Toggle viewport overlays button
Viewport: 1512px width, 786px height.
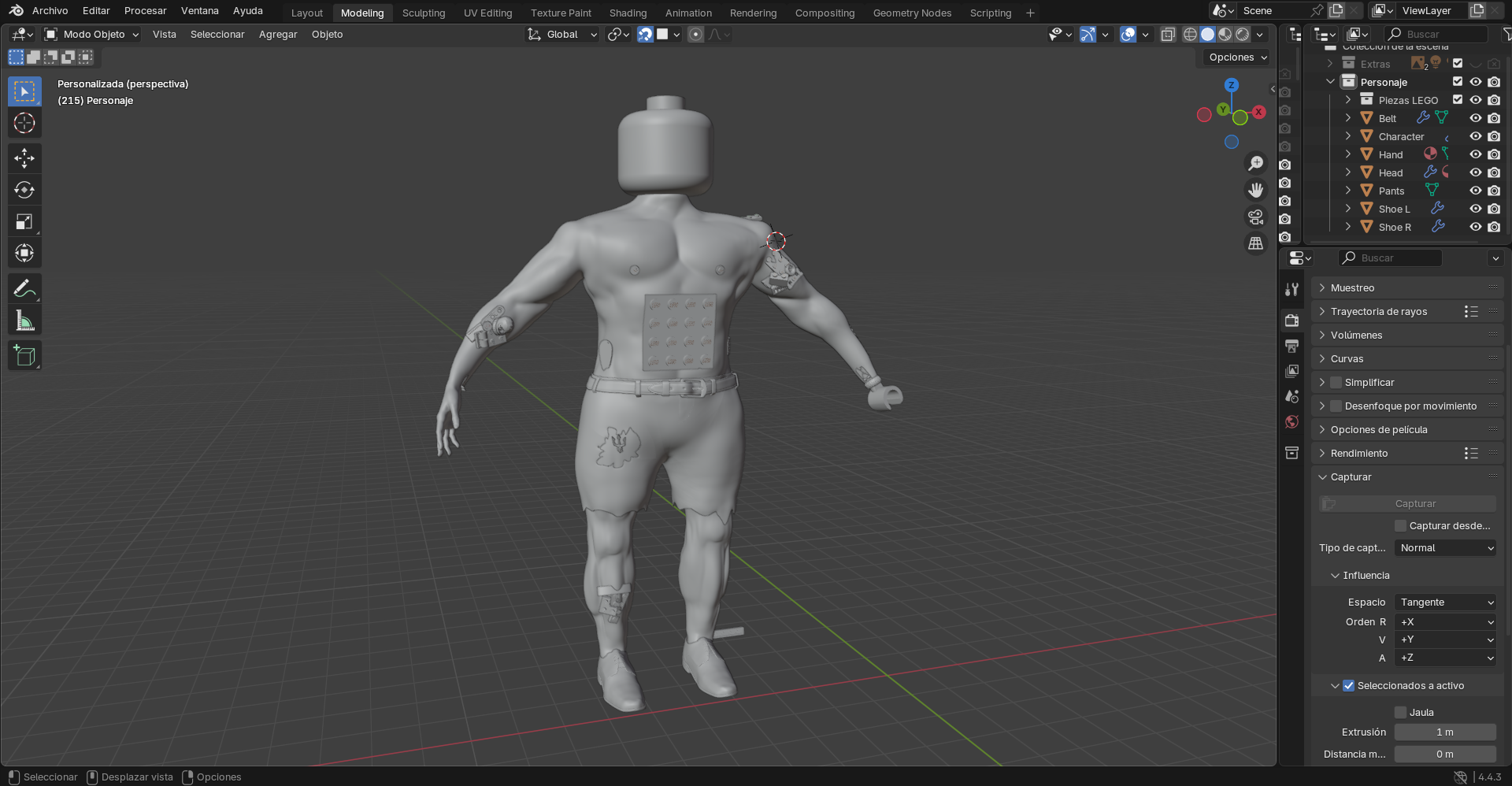click(1128, 35)
